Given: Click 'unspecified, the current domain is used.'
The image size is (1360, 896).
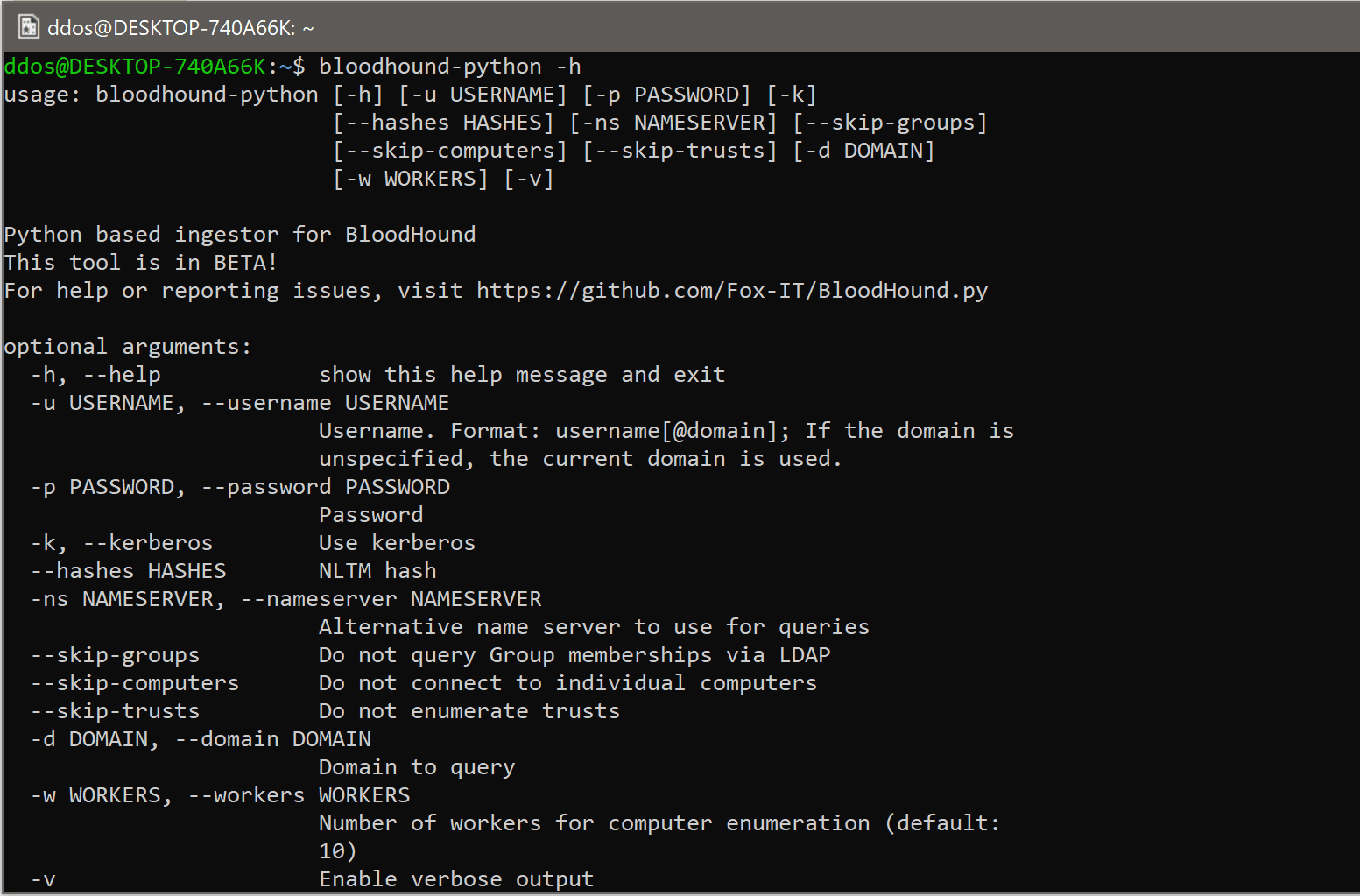Looking at the screenshot, I should pos(581,459).
